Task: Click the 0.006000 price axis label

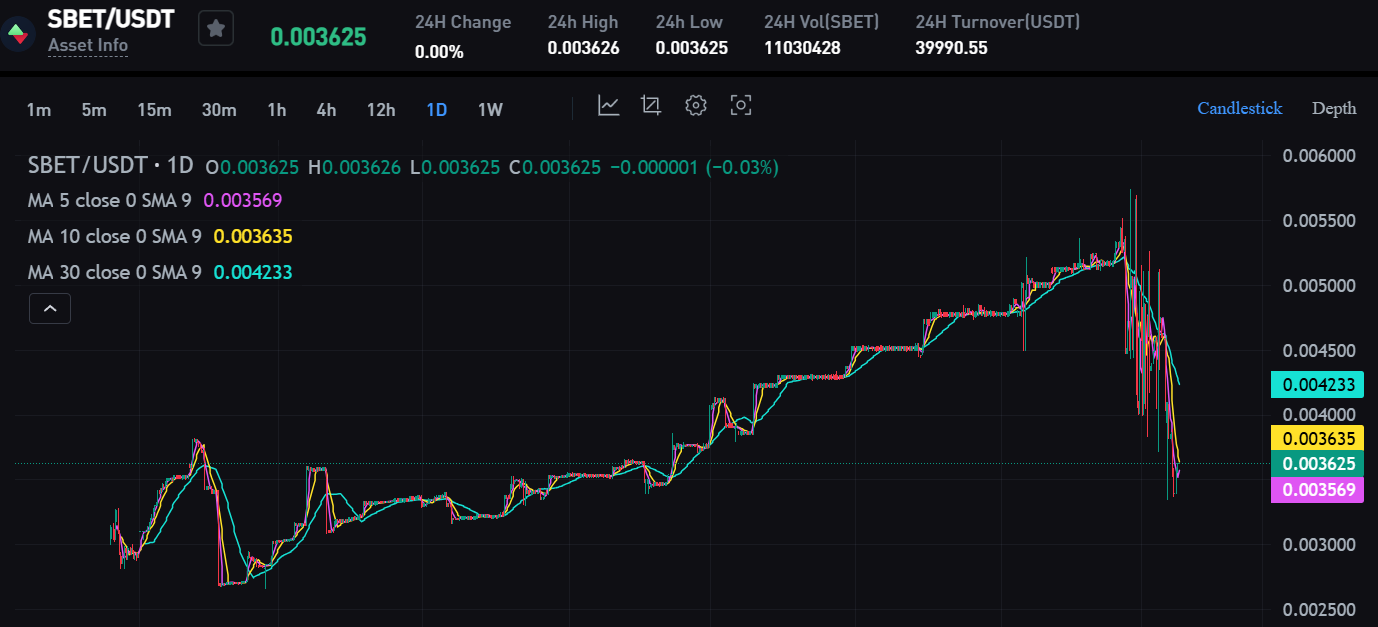Action: coord(1318,156)
